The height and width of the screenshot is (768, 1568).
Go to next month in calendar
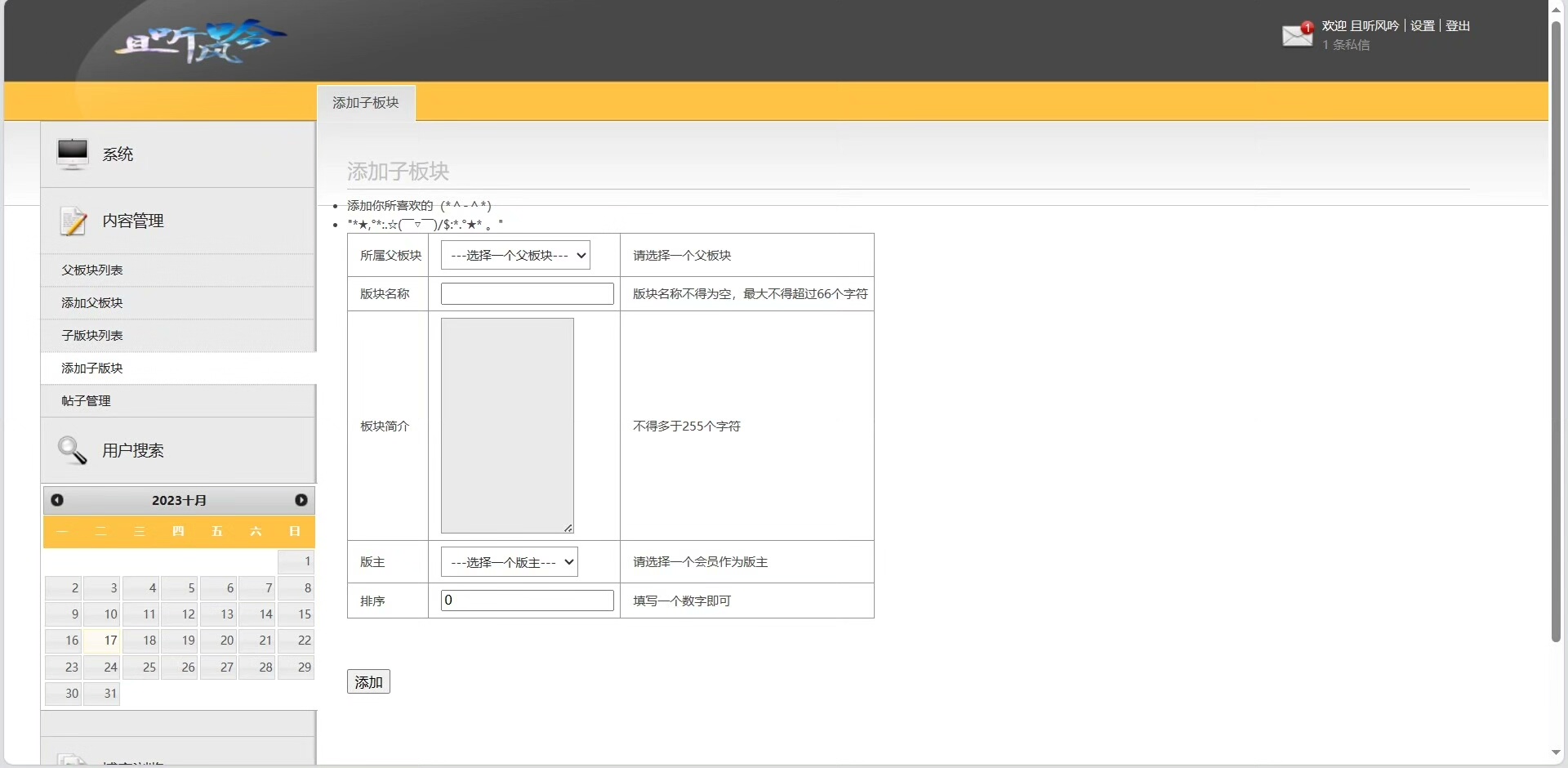[301, 500]
